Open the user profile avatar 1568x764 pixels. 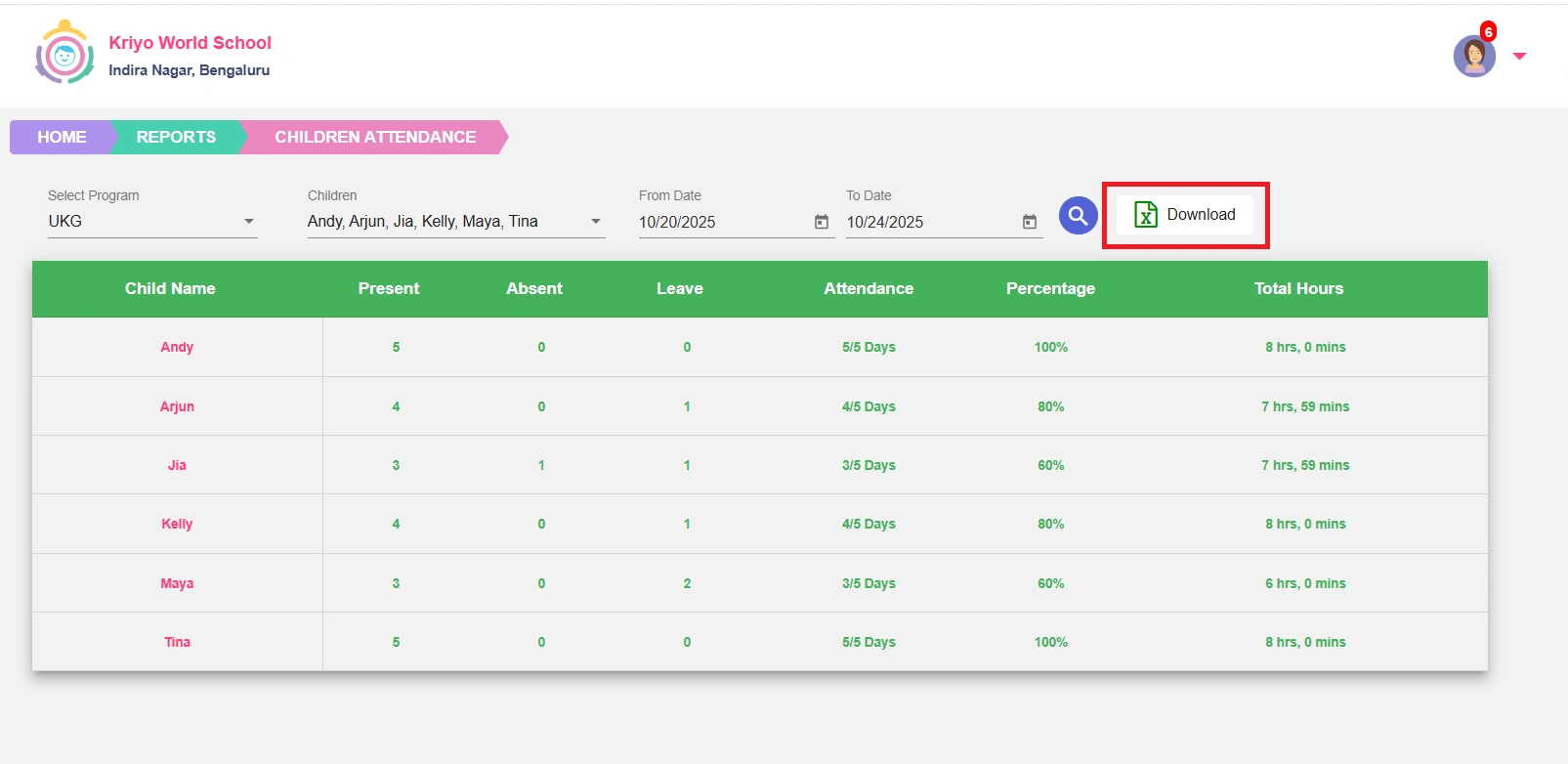point(1474,56)
